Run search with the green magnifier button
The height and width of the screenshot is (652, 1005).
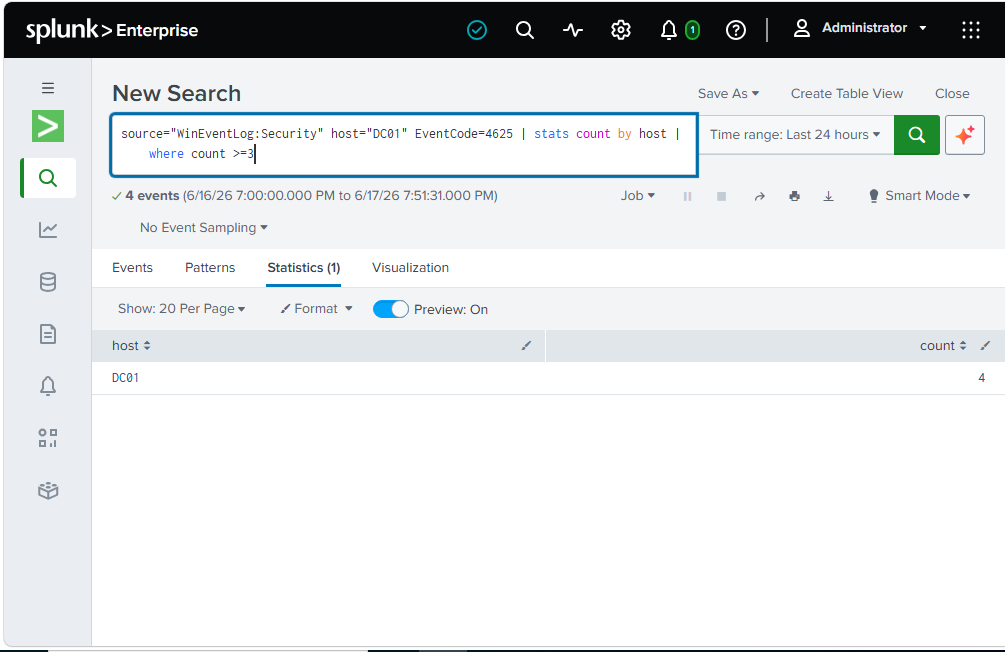tap(917, 135)
